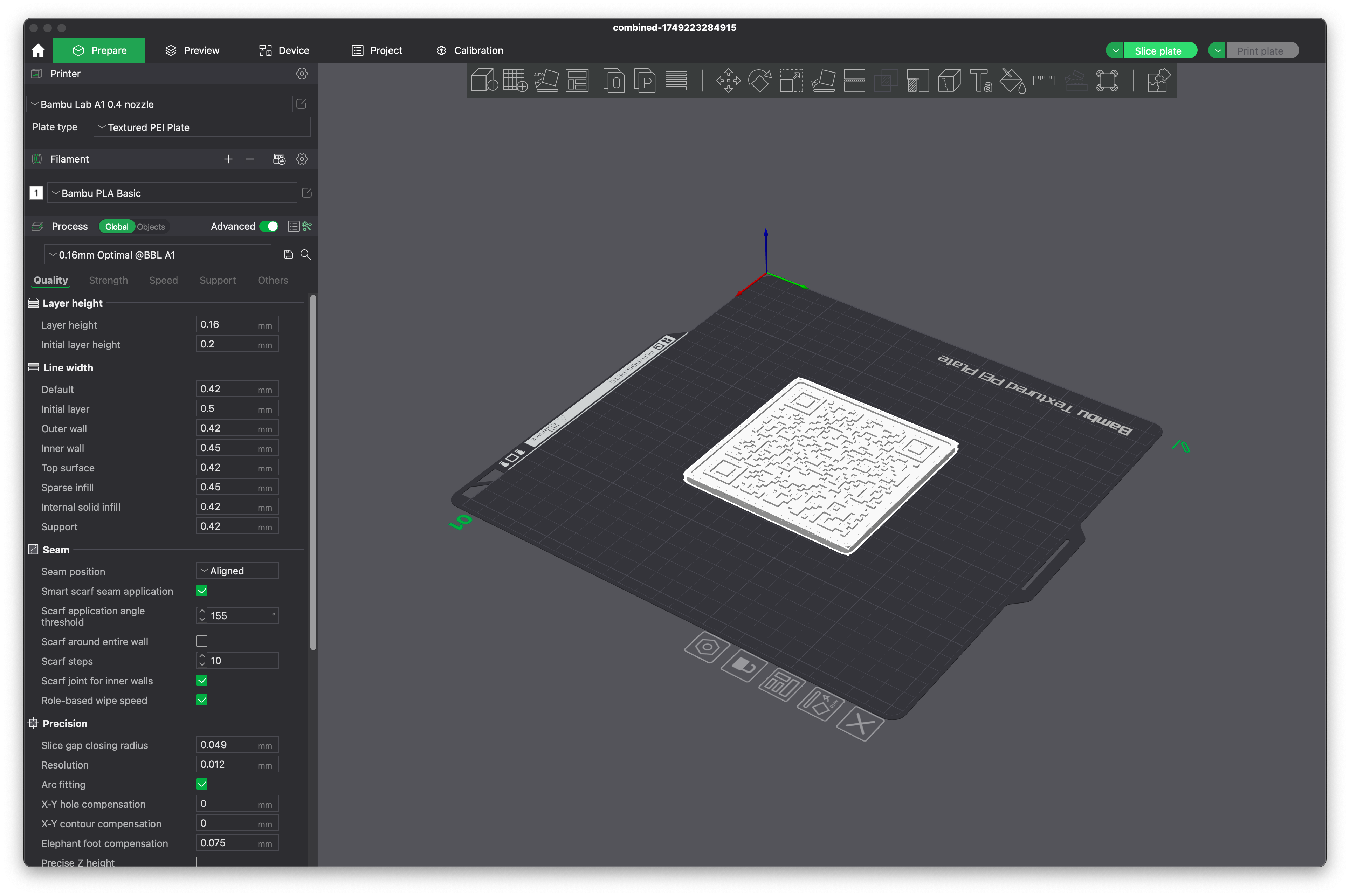The width and height of the screenshot is (1350, 896).
Task: Click the Scarf angle threshold stepper arrows
Action: [x=202, y=615]
